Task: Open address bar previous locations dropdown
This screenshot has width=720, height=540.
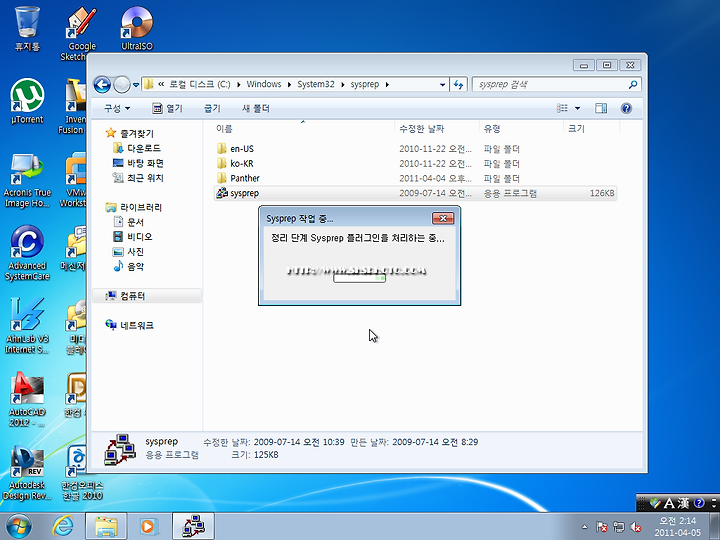Action: 442,84
